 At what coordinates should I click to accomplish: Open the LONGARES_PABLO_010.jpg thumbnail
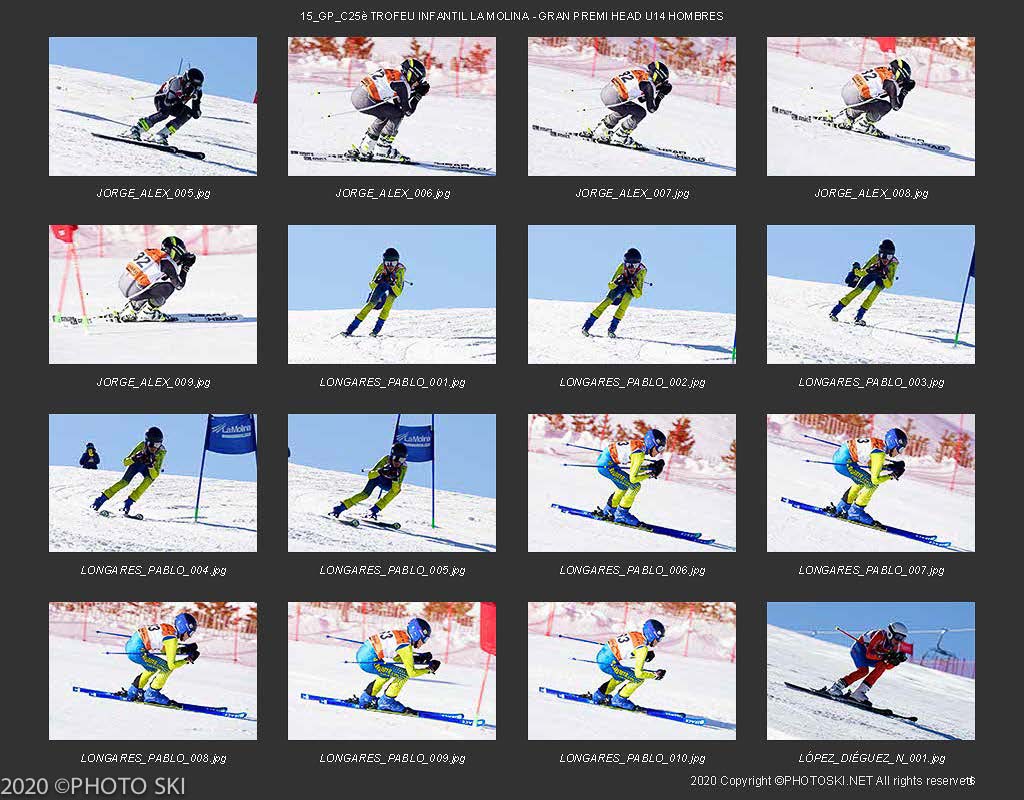[x=632, y=671]
